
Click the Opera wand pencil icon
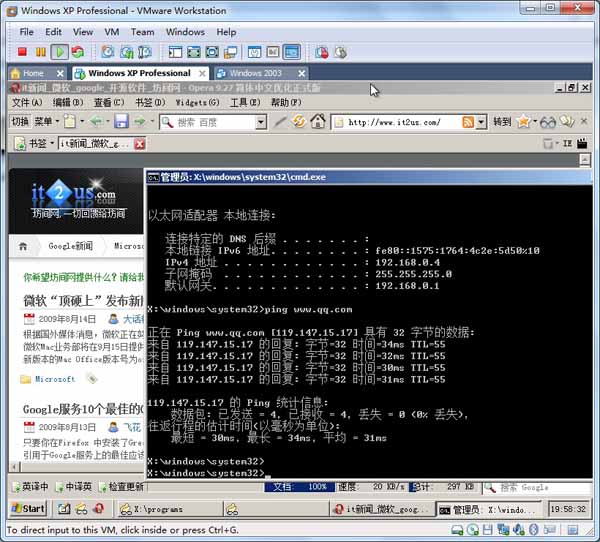point(280,122)
